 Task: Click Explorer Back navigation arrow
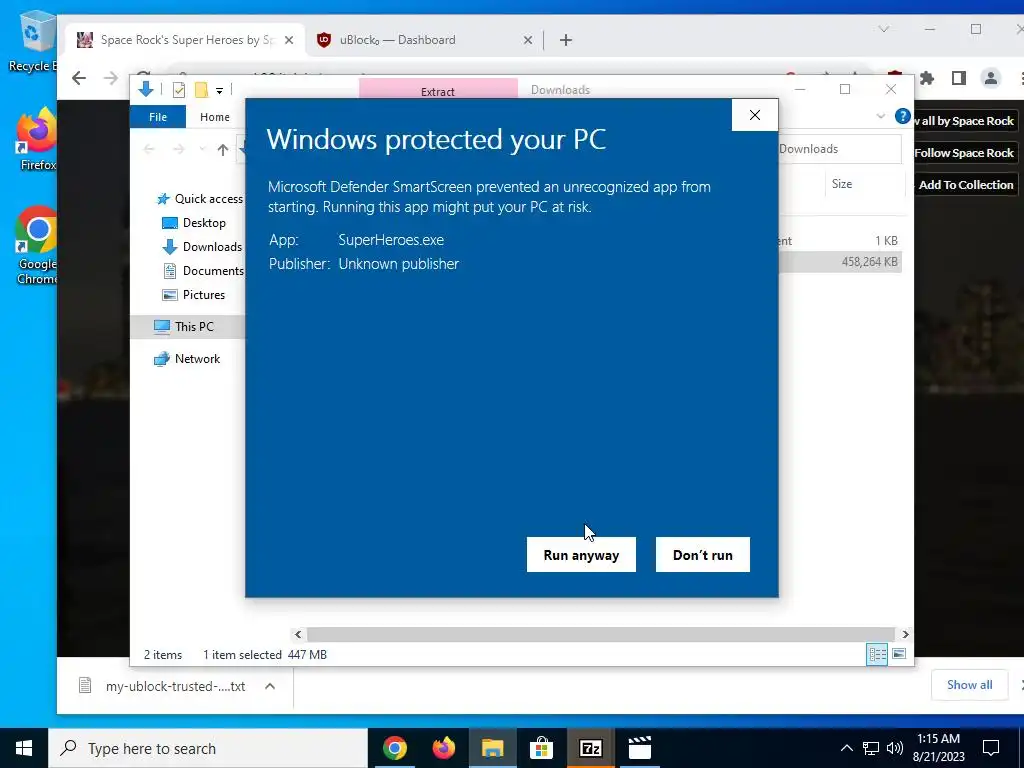pyautogui.click(x=149, y=150)
